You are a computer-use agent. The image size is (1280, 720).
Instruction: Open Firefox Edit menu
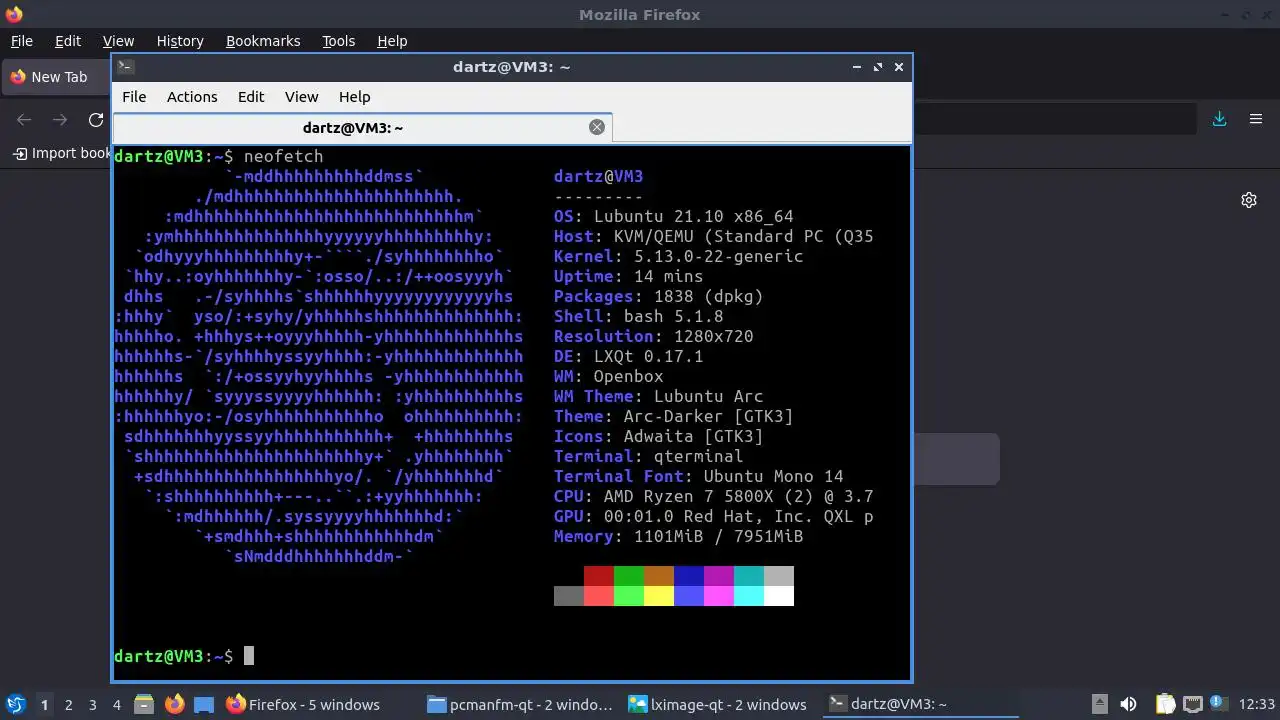pyautogui.click(x=68, y=41)
